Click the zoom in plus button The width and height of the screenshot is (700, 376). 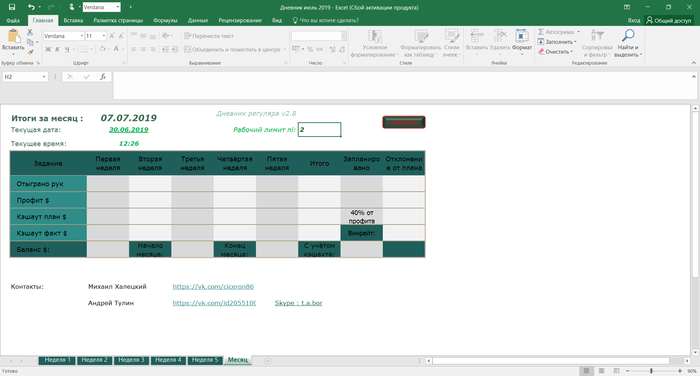click(x=680, y=371)
